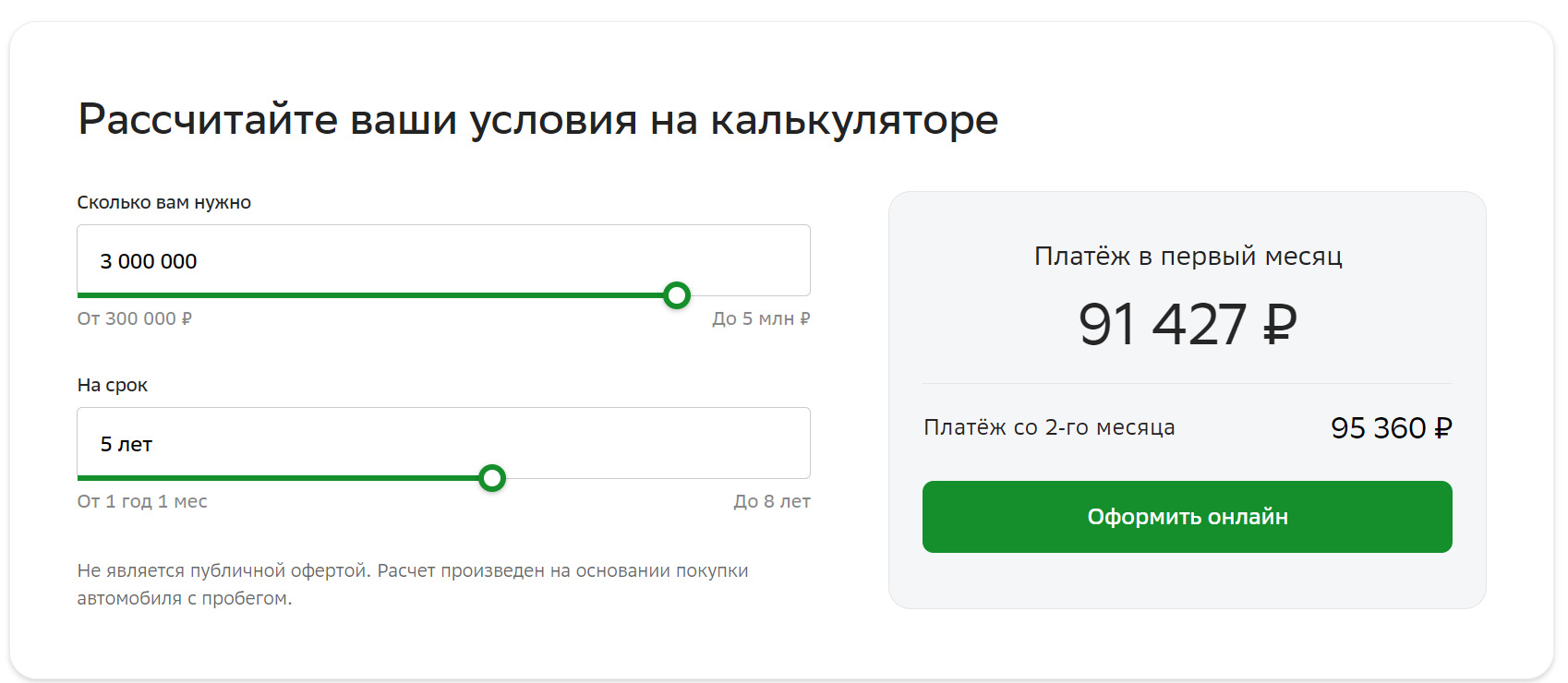1568x683 pixels.
Task: Click the Платёж в первый месяц heading
Action: (x=1188, y=256)
